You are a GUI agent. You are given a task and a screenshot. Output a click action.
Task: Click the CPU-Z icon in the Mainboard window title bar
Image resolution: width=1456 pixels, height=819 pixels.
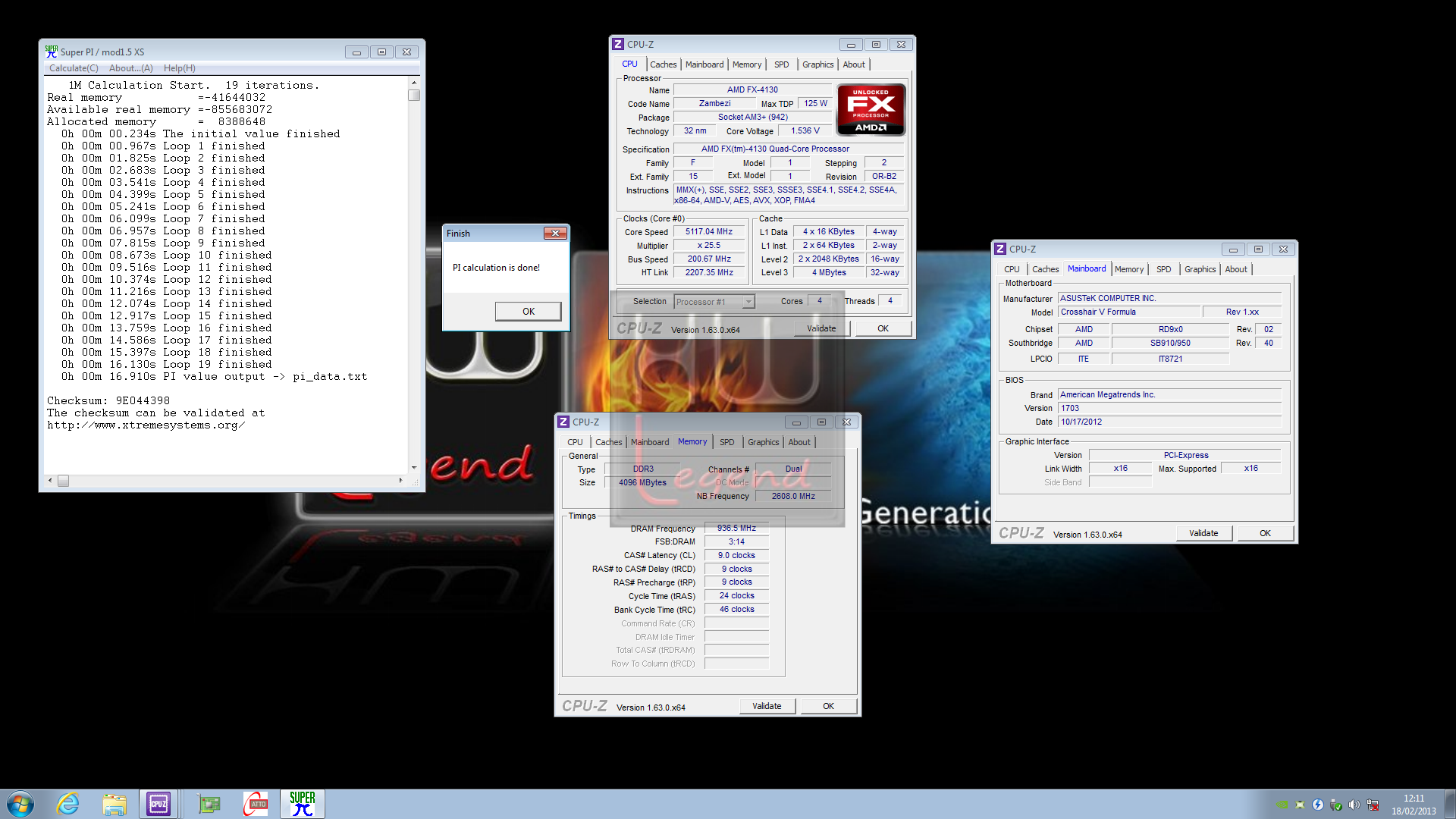[1000, 249]
